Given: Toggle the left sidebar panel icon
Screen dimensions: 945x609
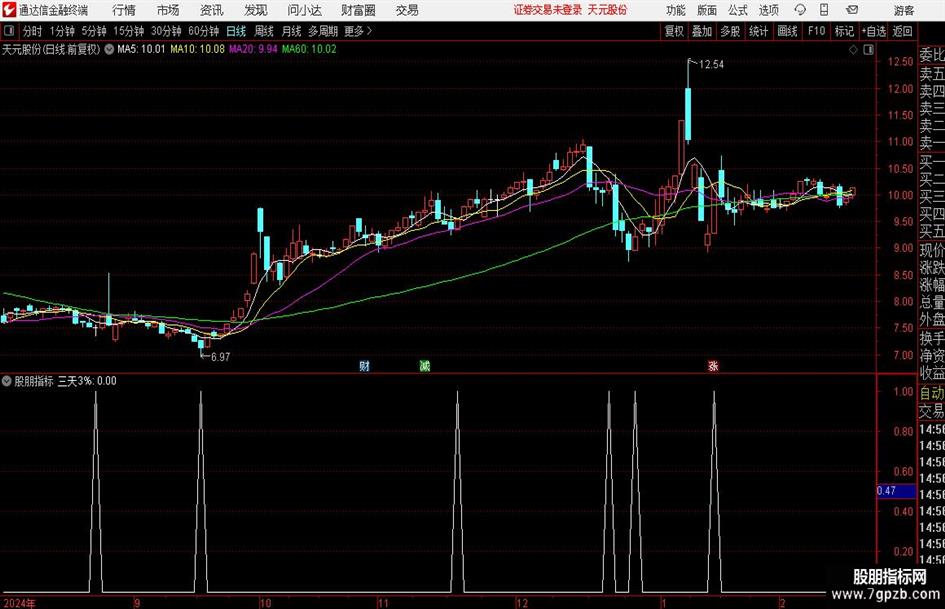Looking at the screenshot, I should (8, 31).
